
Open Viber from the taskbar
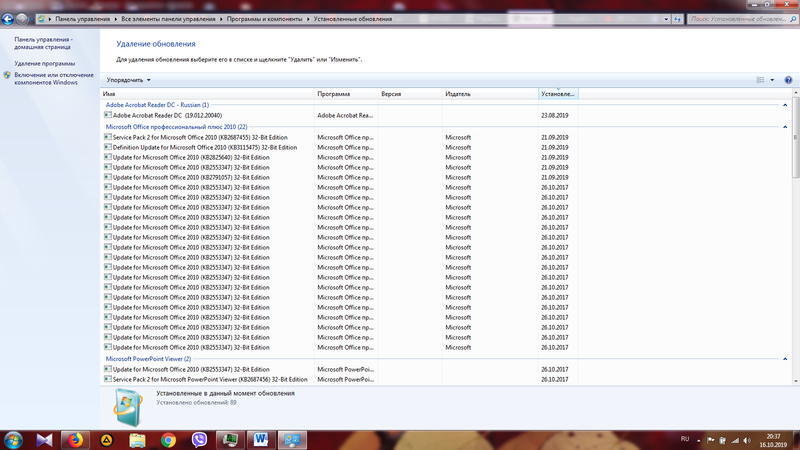point(199,440)
